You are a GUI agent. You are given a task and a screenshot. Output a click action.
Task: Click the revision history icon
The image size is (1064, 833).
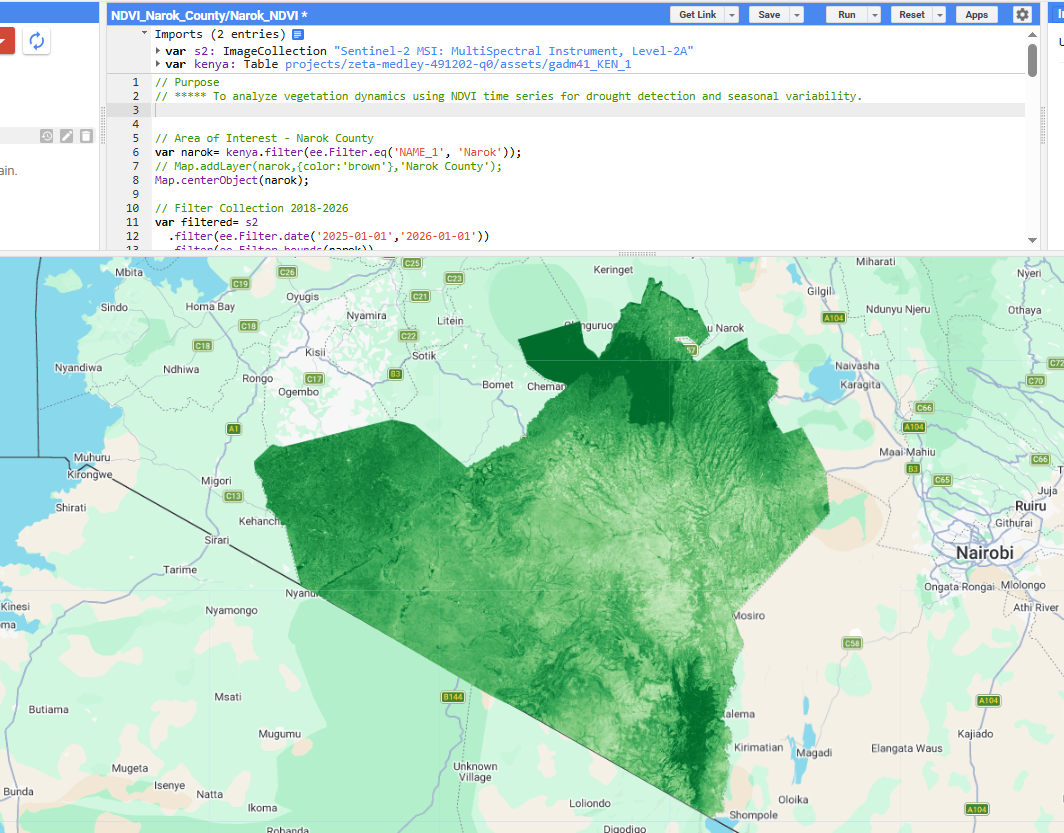click(x=47, y=136)
